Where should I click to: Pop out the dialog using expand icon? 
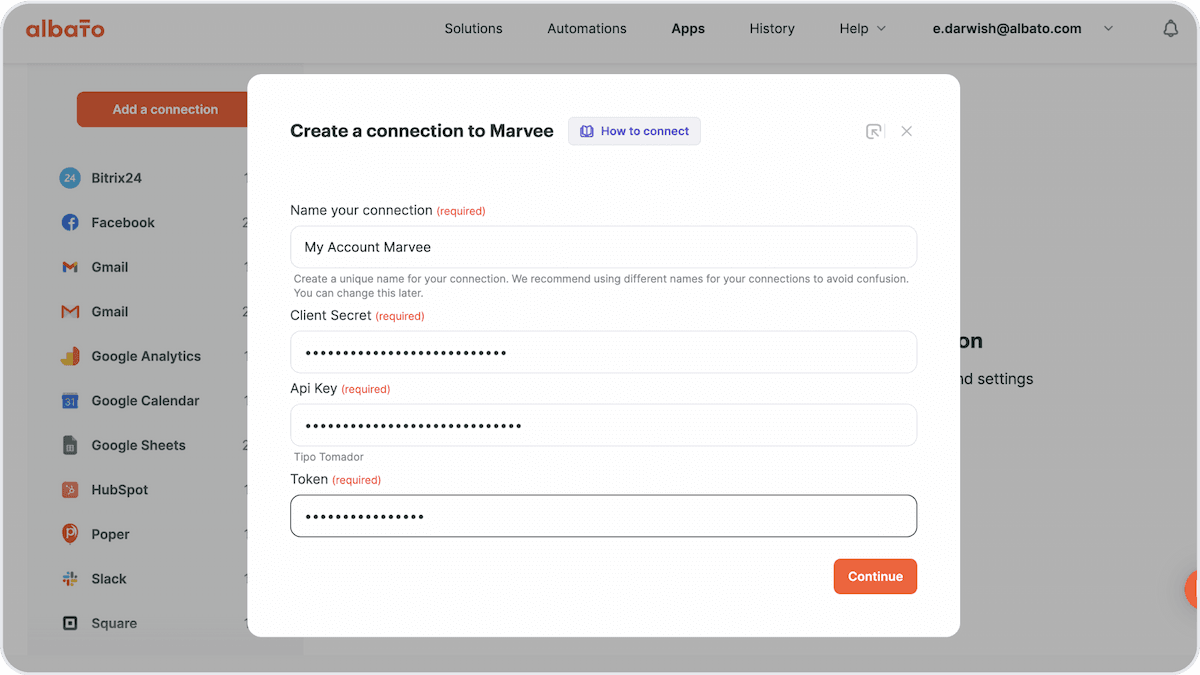coord(874,131)
